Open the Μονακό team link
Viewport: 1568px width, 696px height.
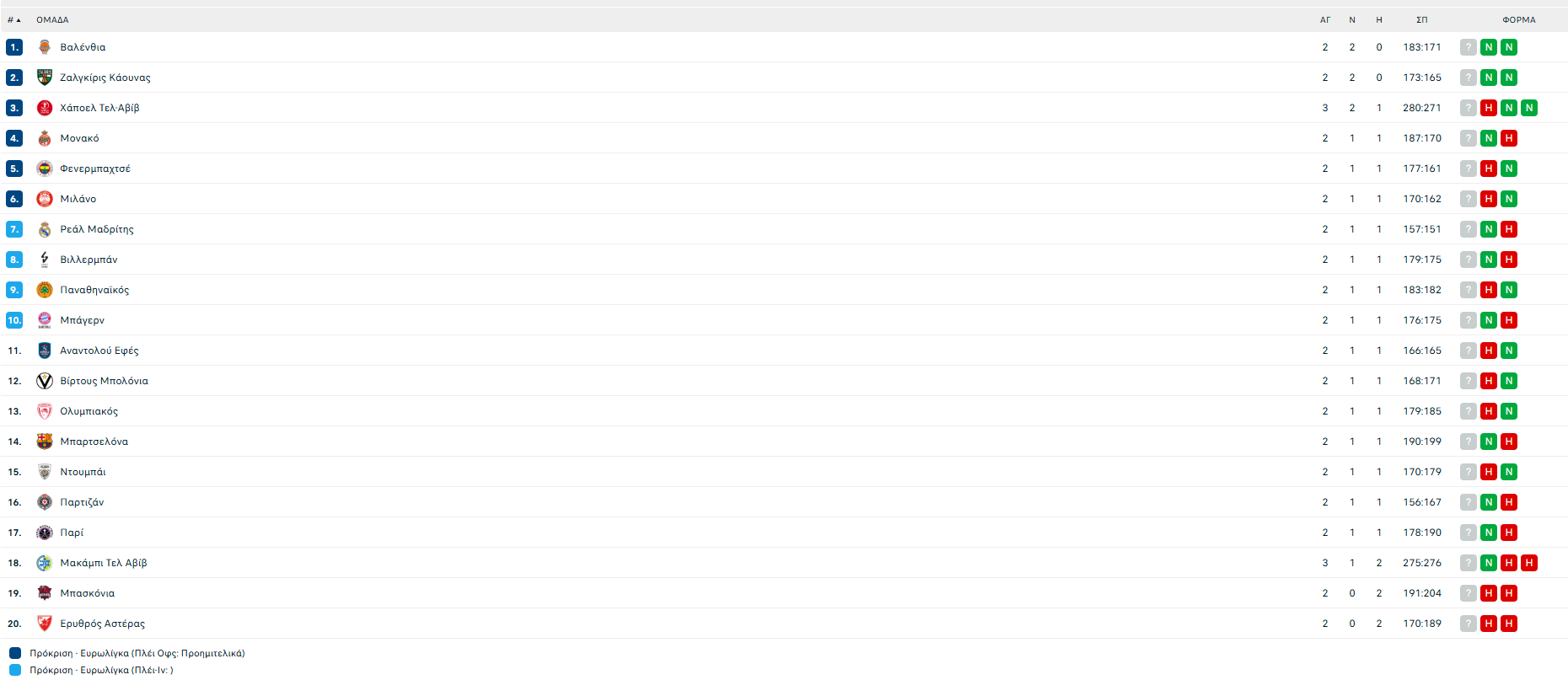pos(79,138)
